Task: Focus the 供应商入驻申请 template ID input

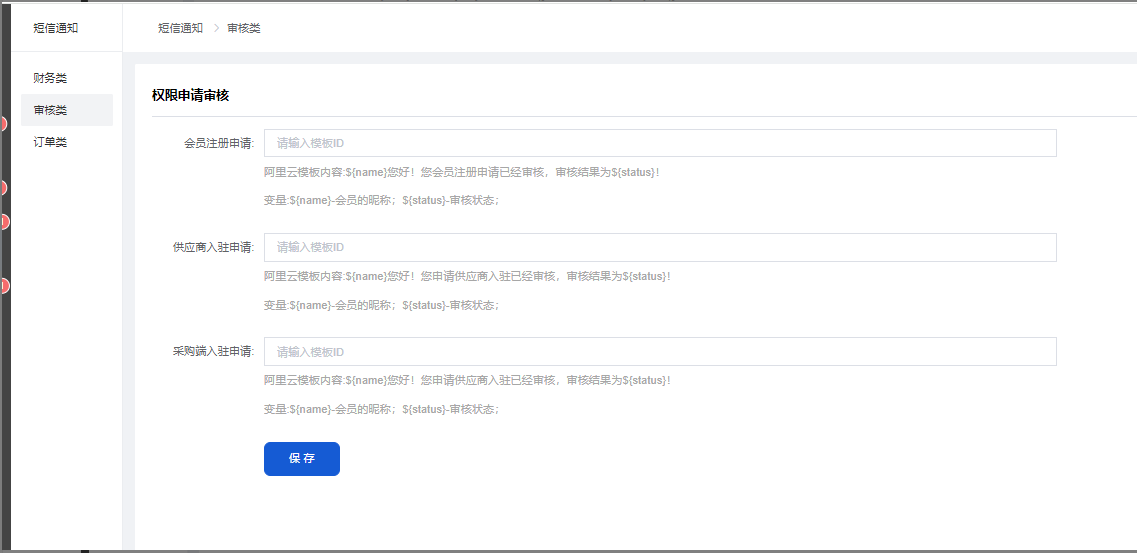Action: tap(660, 247)
